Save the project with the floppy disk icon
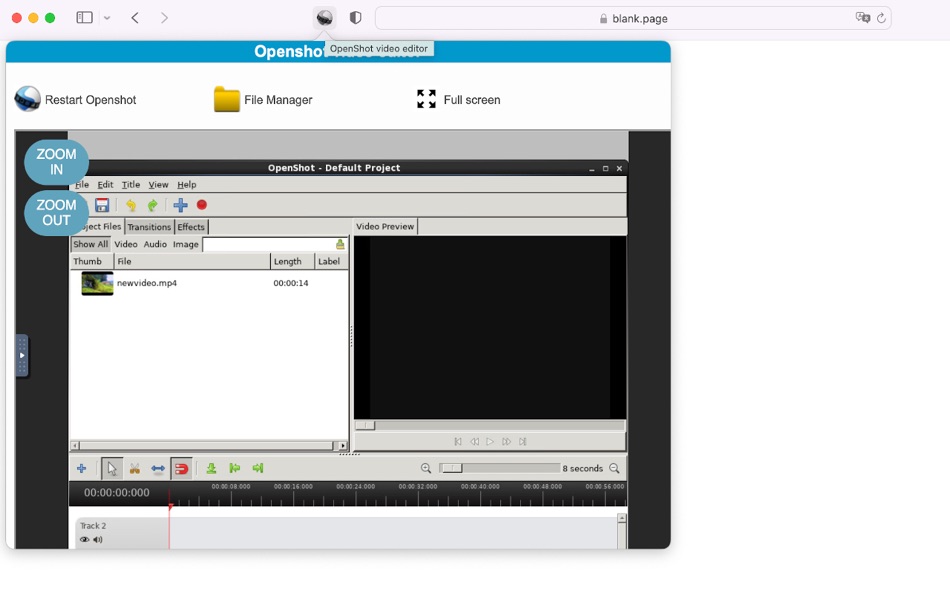Screen dimensions: 950x594 coord(102,205)
